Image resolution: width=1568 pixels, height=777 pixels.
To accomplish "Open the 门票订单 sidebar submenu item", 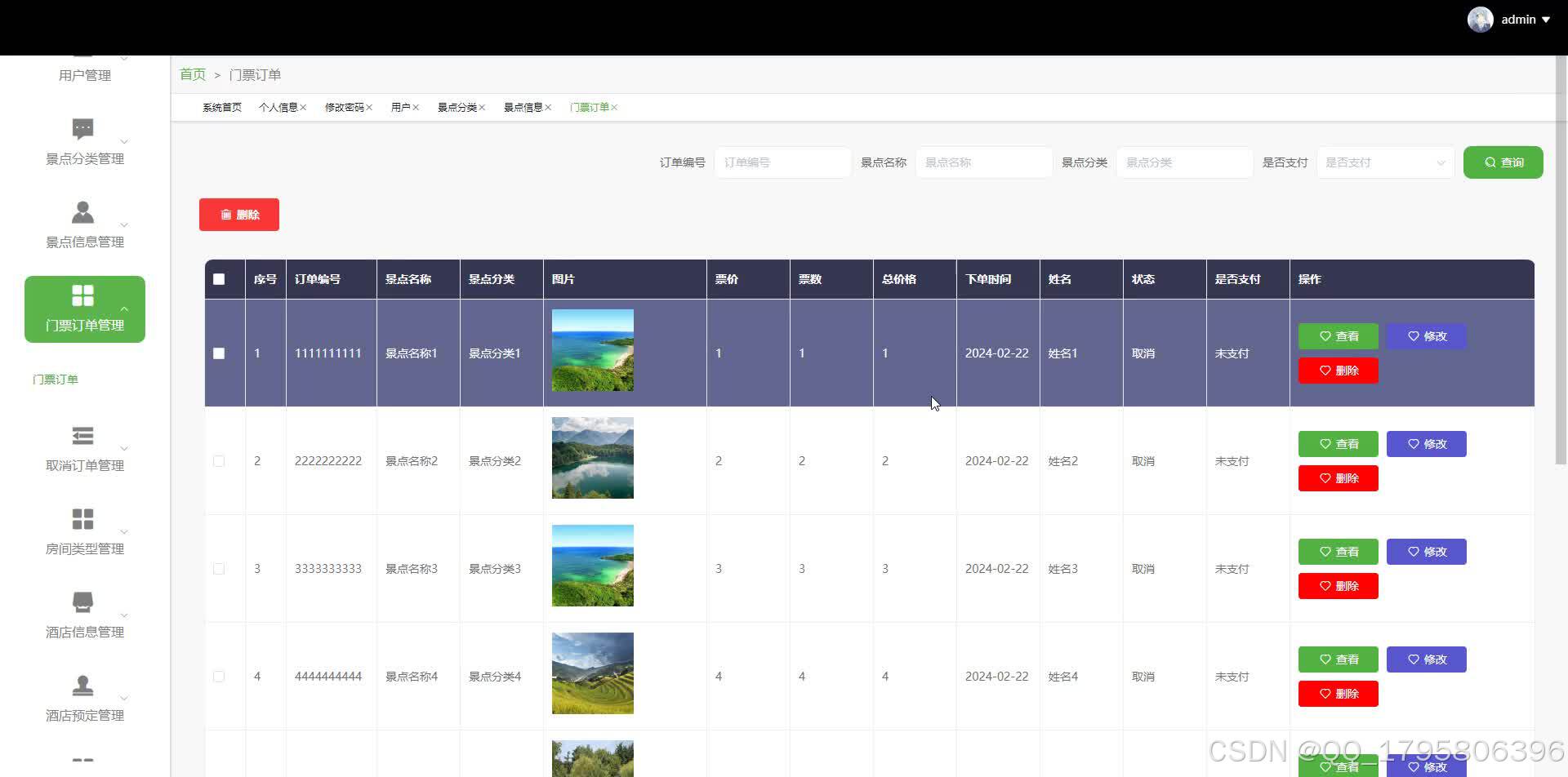I will 56,380.
